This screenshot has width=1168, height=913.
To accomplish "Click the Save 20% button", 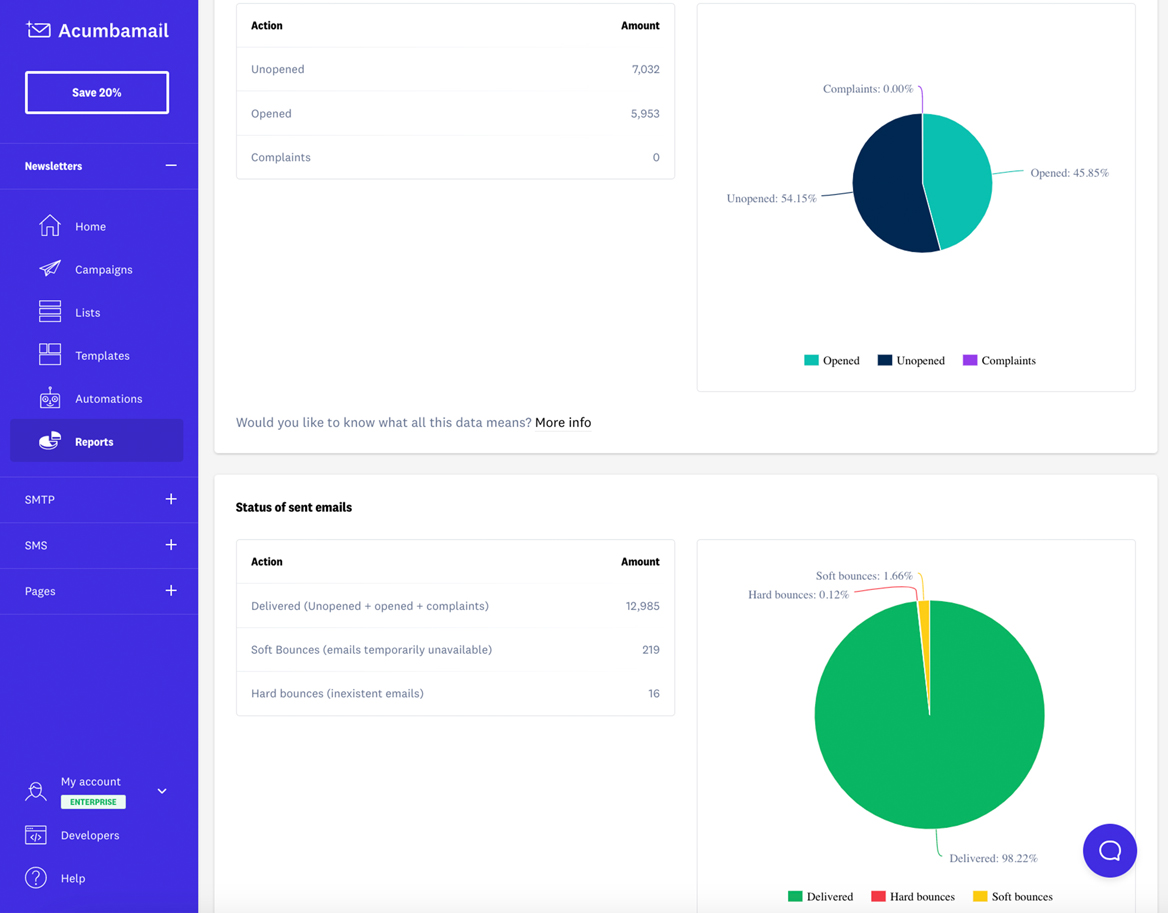I will (96, 92).
